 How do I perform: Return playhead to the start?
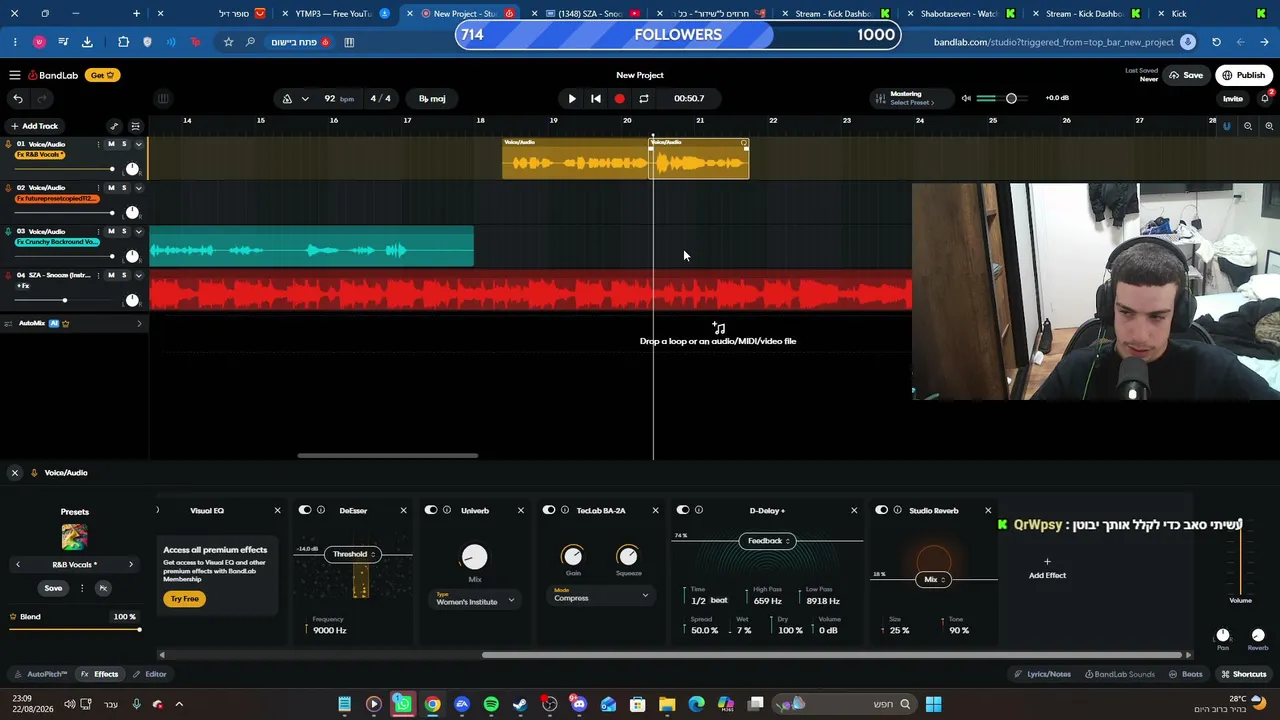(596, 98)
